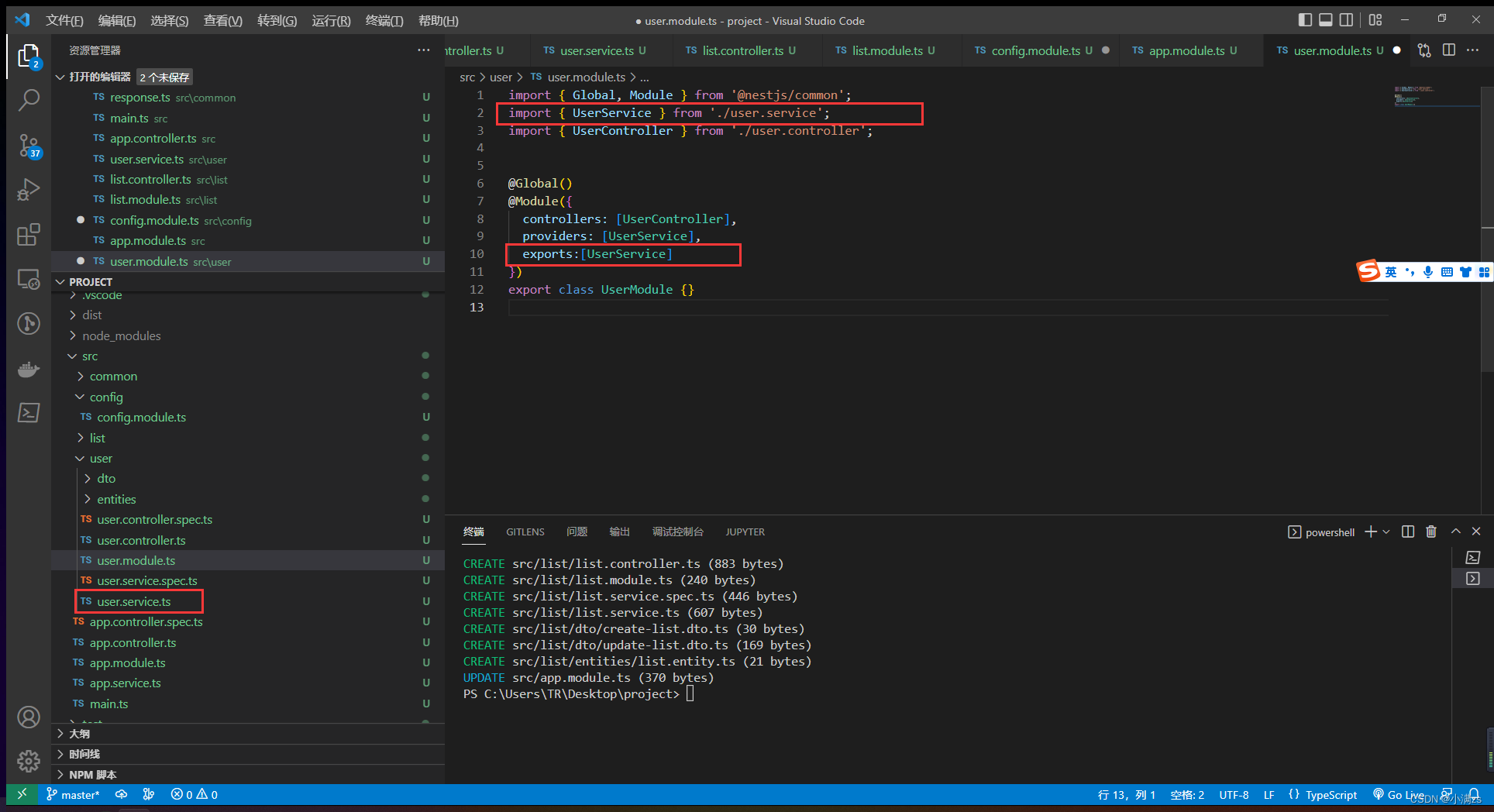Image resolution: width=1494 pixels, height=812 pixels.
Task: Open the Manage settings gear
Action: (29, 761)
